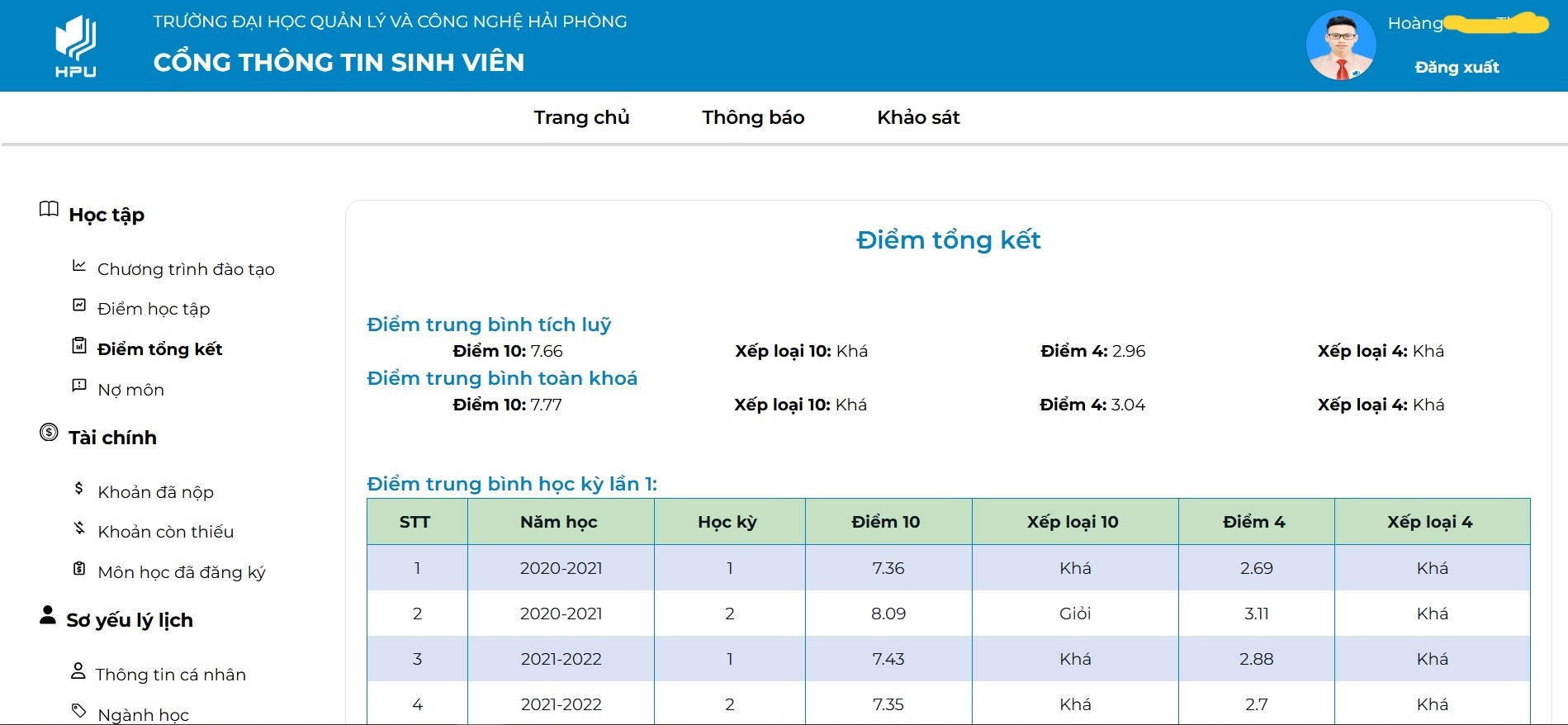Viewport: 1568px width, 725px height.
Task: Click the book icon beside Học tập
Action: click(49, 209)
